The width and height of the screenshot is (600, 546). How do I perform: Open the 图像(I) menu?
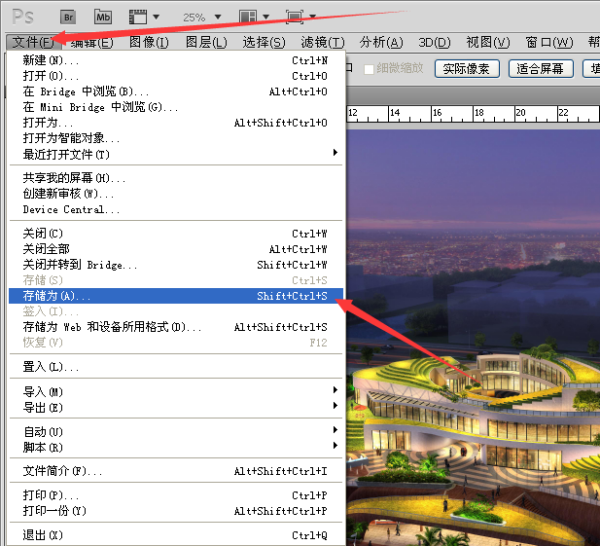[x=149, y=42]
